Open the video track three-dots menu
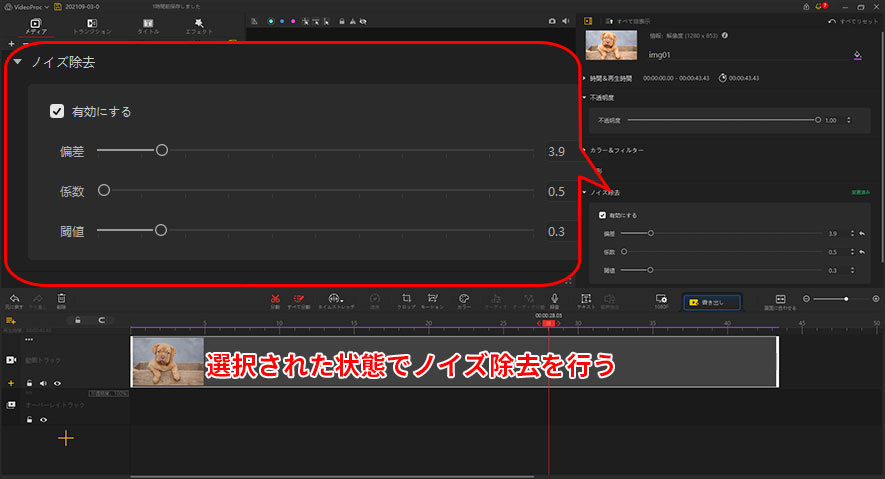 click(29, 340)
